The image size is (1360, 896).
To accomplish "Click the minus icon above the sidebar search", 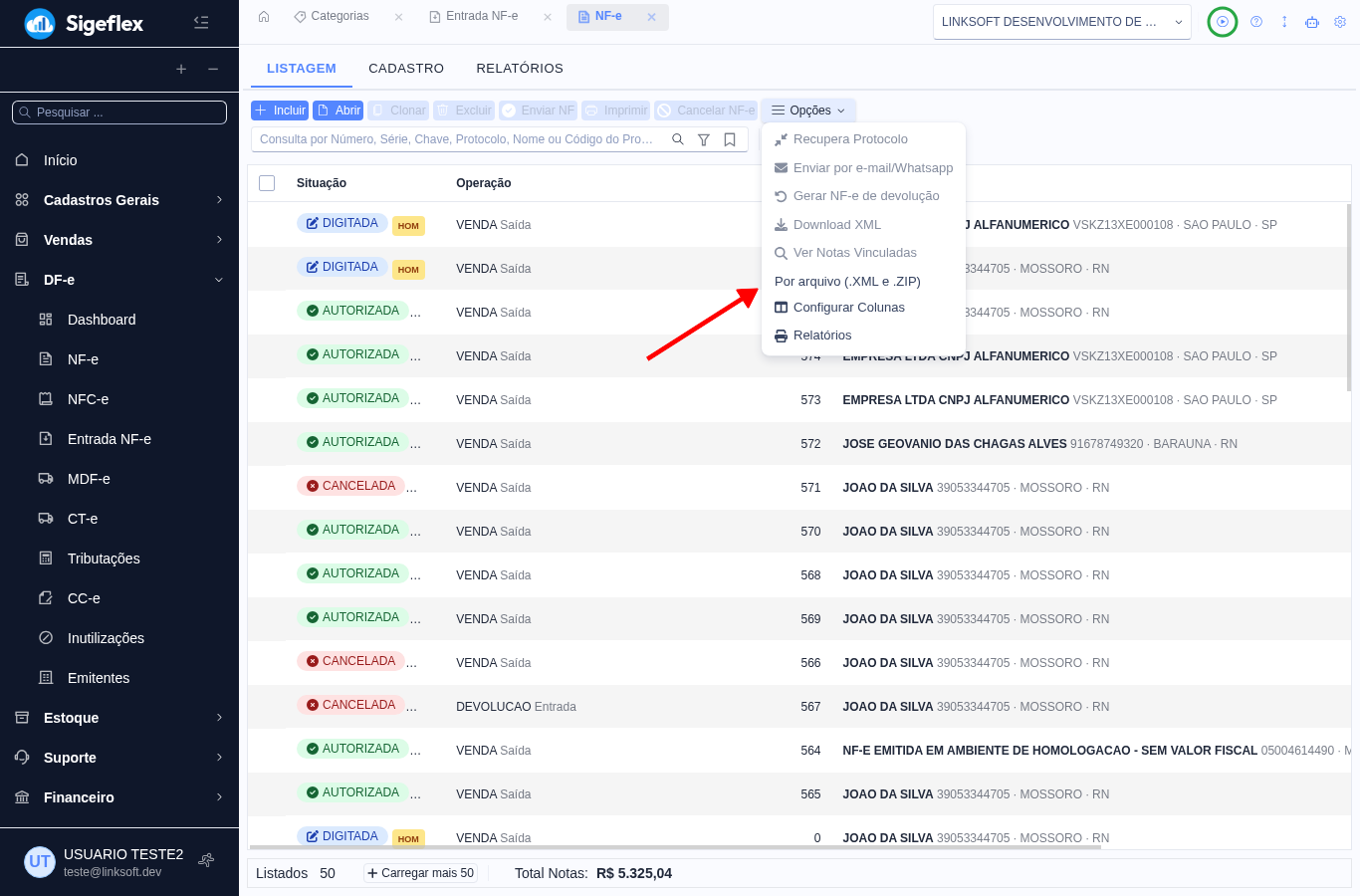I will [x=213, y=69].
